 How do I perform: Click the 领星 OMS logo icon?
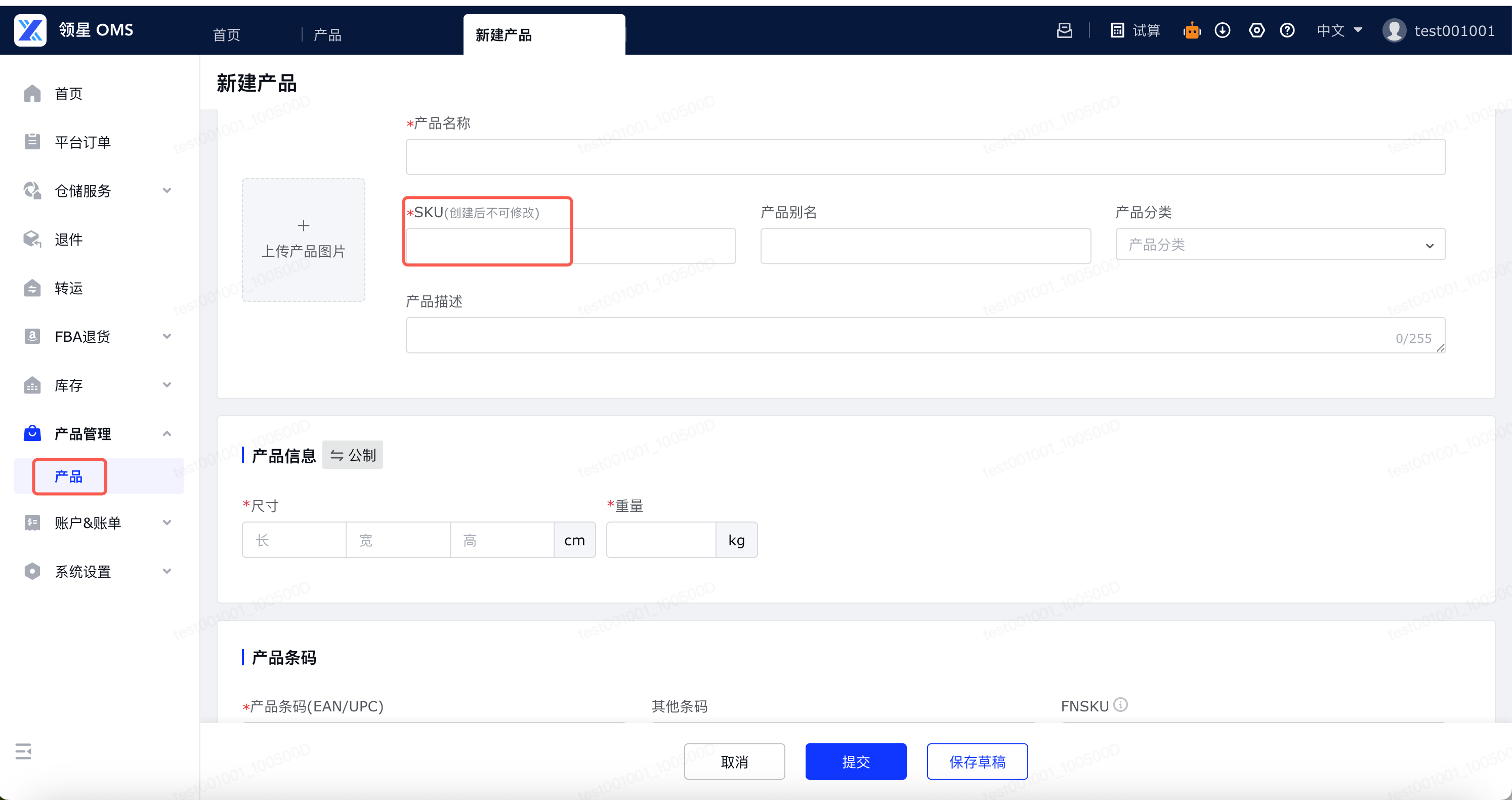pyautogui.click(x=30, y=30)
